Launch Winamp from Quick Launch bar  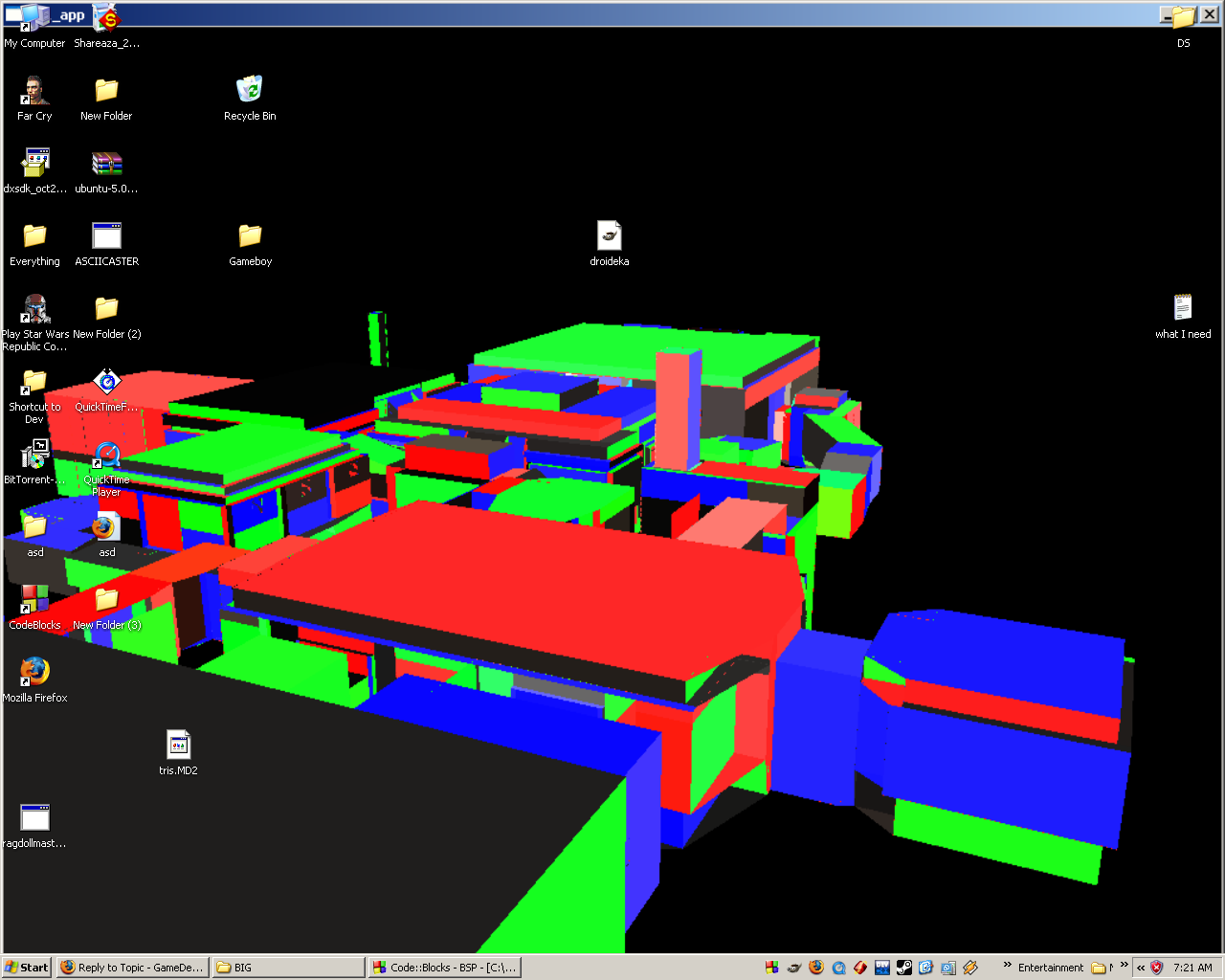point(970,968)
